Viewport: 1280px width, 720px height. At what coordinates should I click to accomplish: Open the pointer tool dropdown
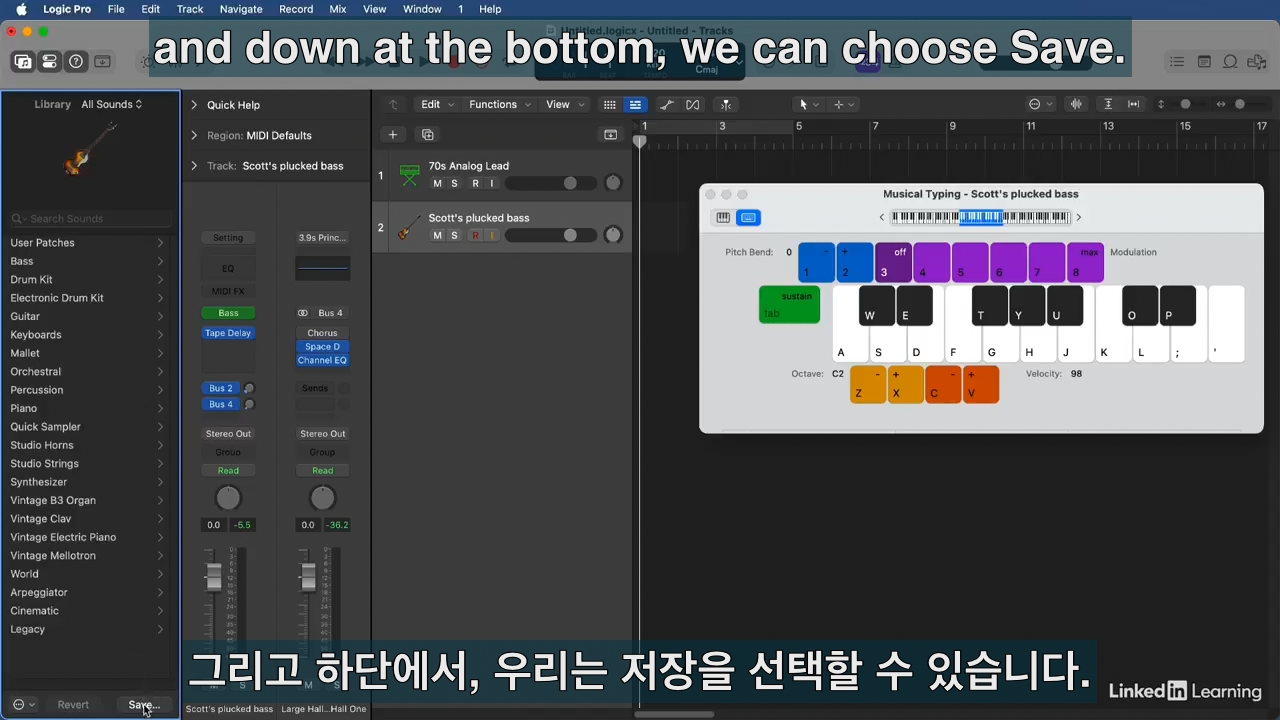click(x=809, y=104)
